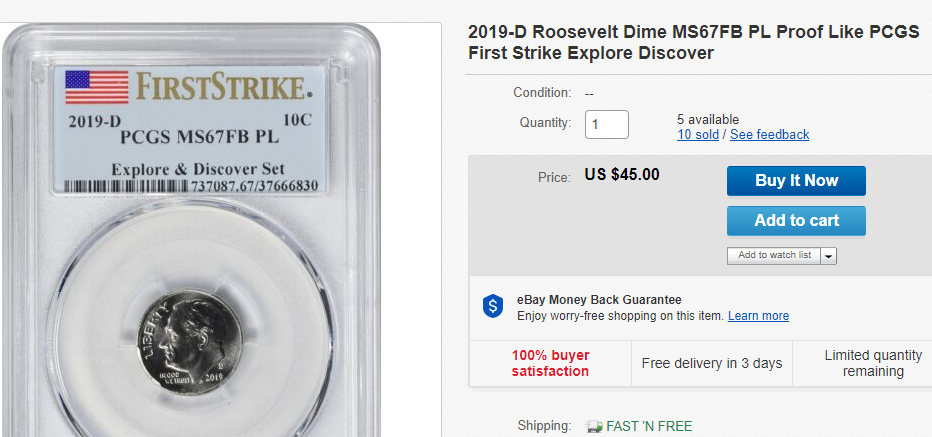Click the Quantity input field
932x437 pixels.
coord(606,125)
